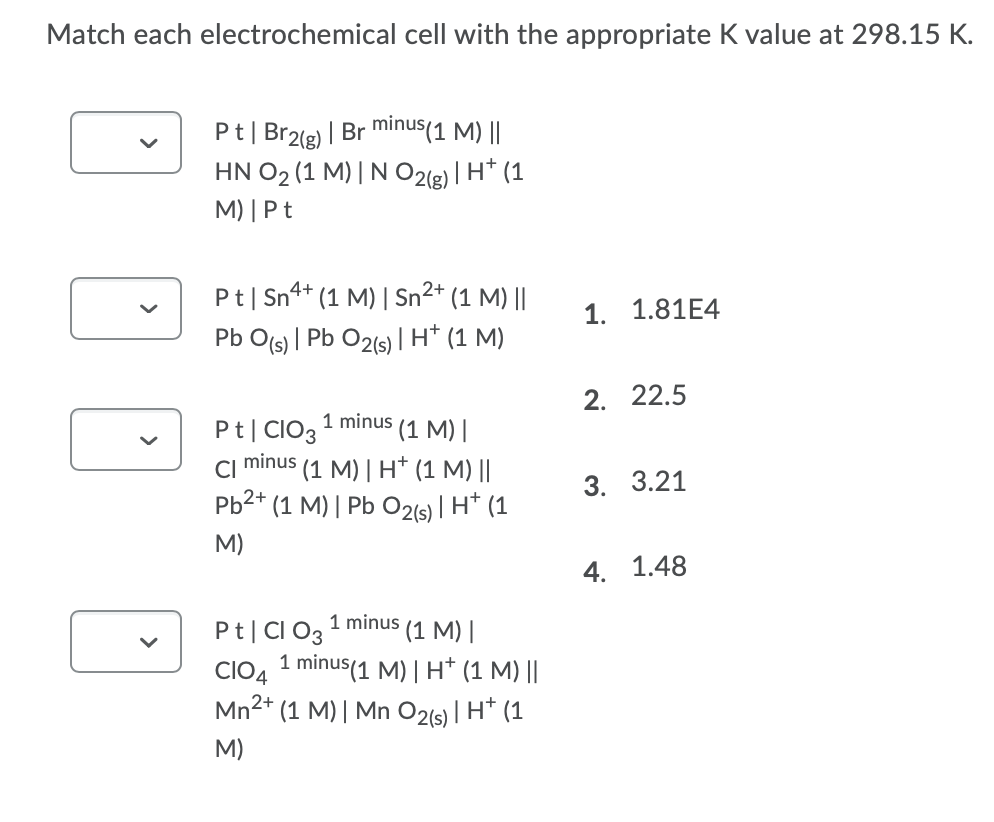Open the dropdown for the Sn4+/Sn2+ cell

[126, 308]
